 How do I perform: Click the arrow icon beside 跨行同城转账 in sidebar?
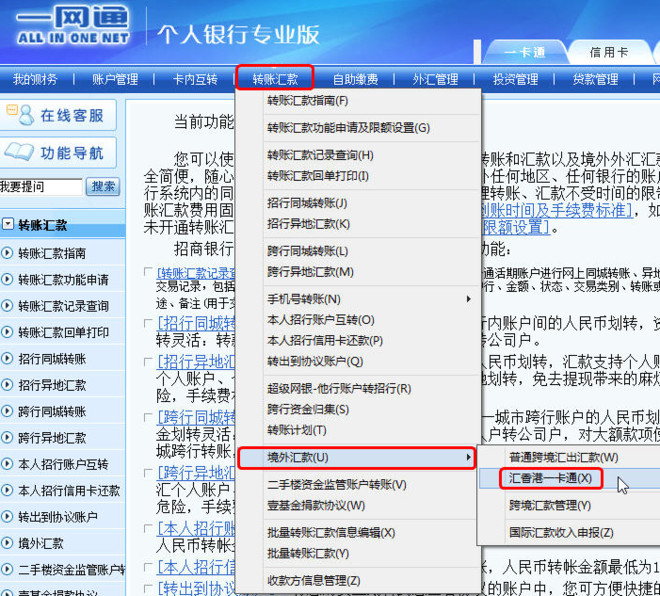[7, 411]
